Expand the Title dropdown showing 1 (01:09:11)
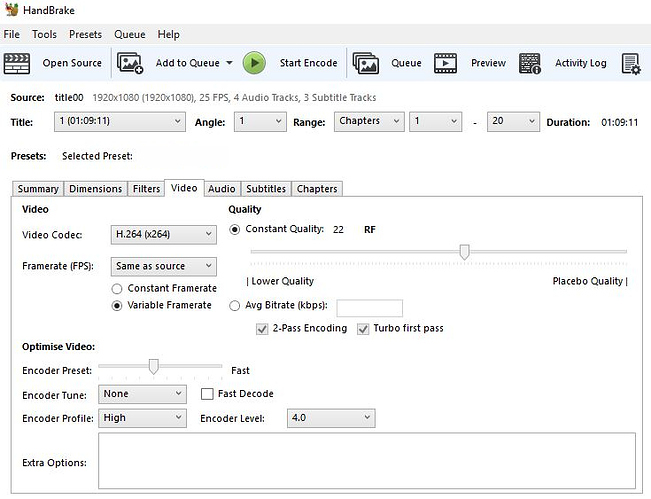The height and width of the screenshot is (499, 651). click(120, 122)
